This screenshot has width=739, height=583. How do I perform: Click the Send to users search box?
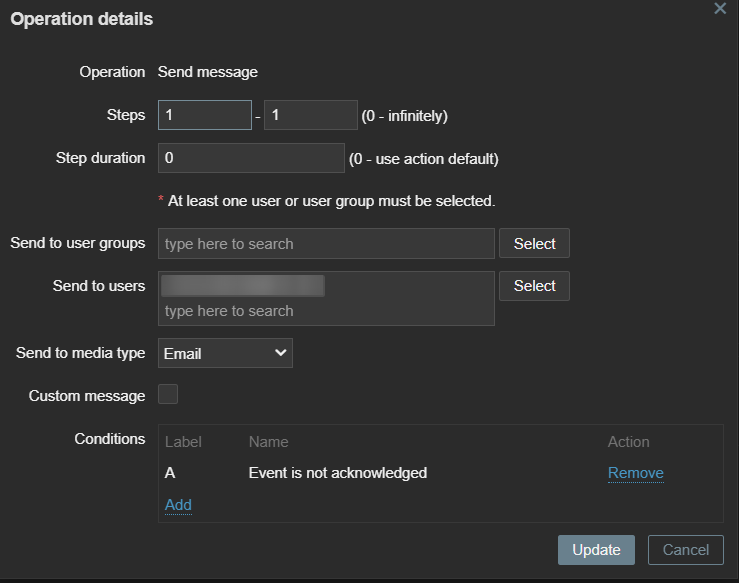click(326, 311)
